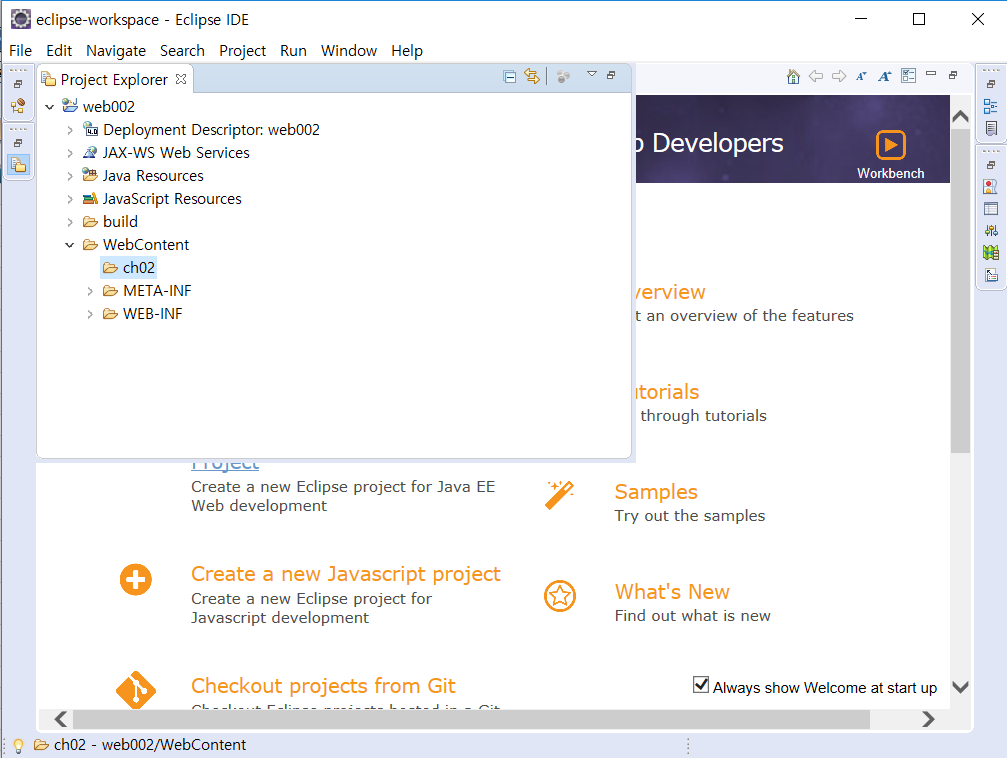Open the Run menu

click(x=293, y=51)
